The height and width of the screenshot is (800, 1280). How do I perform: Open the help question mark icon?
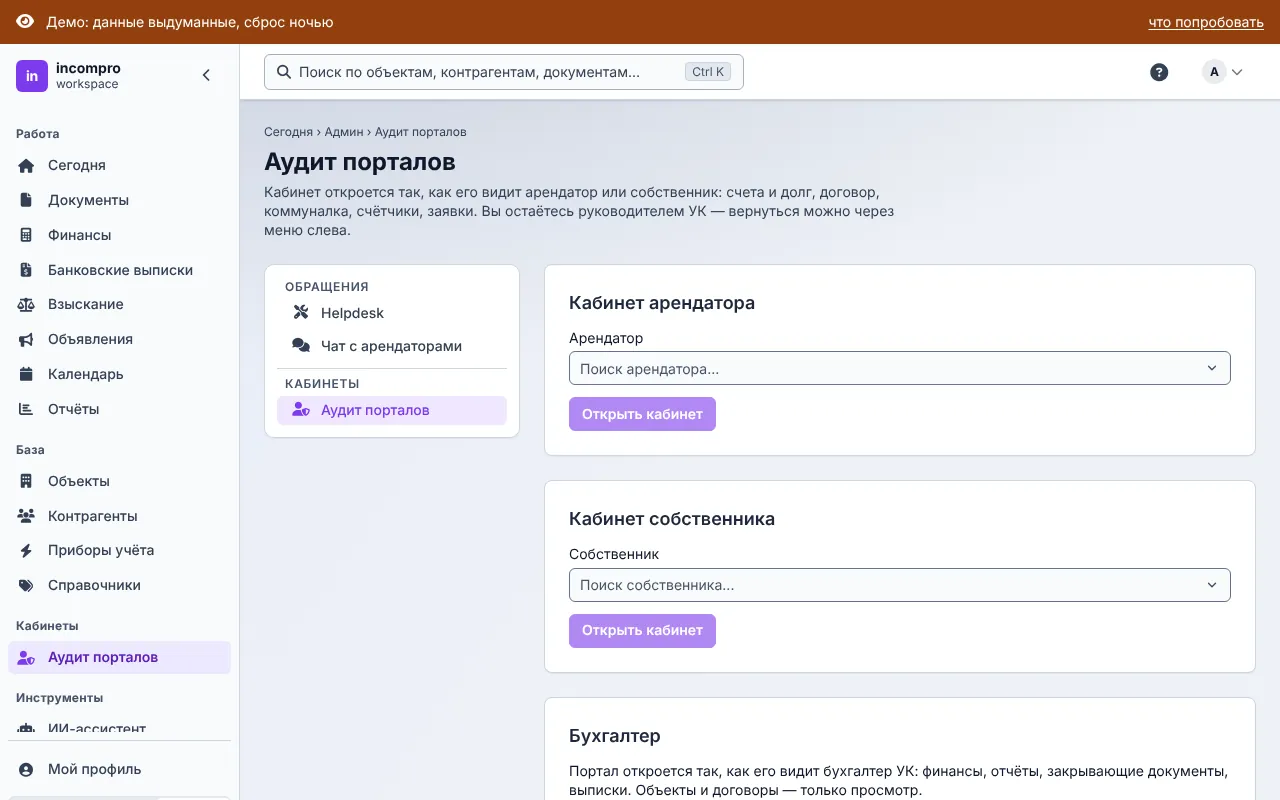pyautogui.click(x=1159, y=72)
